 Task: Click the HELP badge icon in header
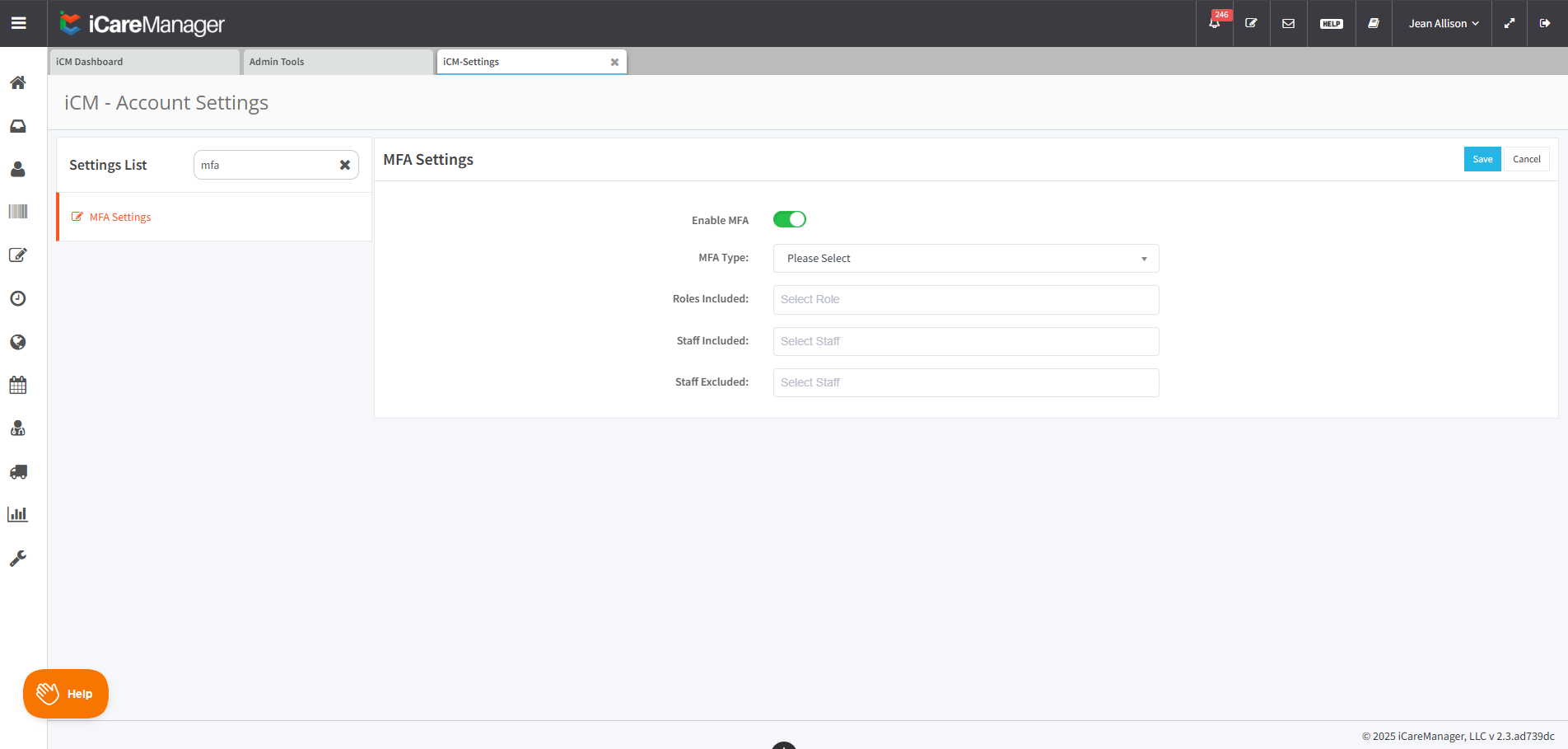pos(1332,23)
